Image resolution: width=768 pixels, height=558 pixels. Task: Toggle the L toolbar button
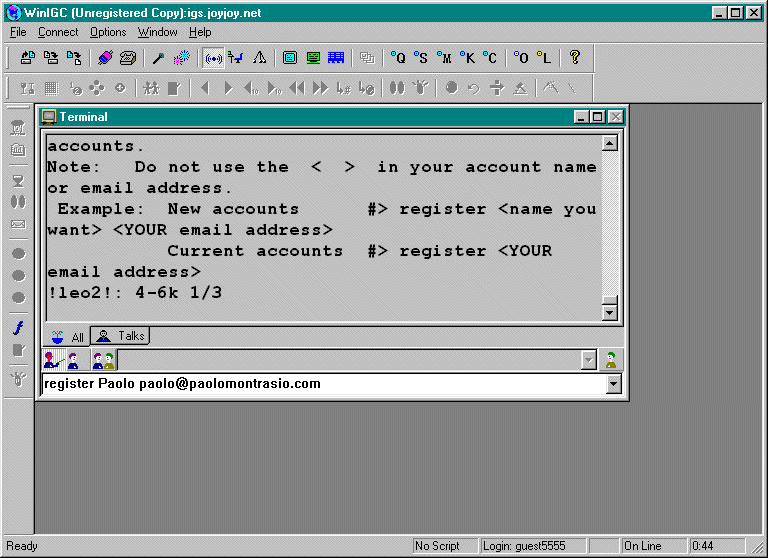click(544, 58)
